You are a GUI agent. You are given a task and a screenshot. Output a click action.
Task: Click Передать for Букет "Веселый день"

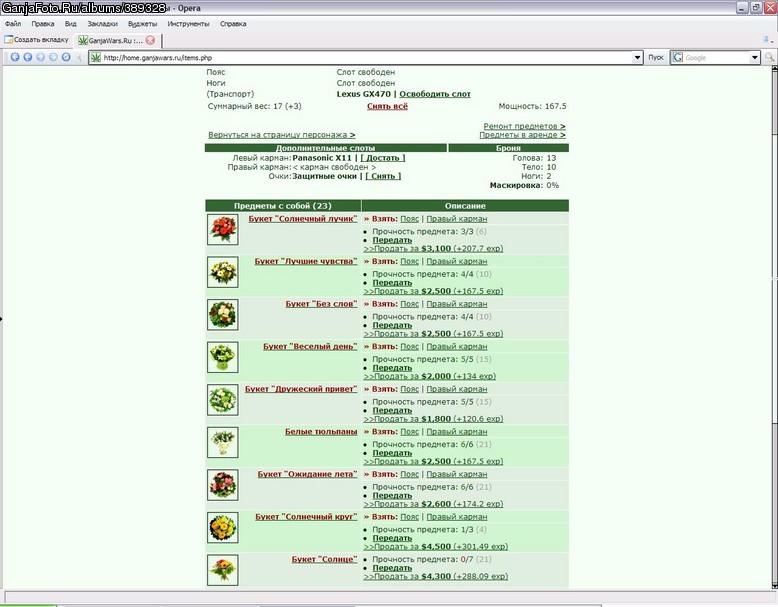tap(392, 368)
